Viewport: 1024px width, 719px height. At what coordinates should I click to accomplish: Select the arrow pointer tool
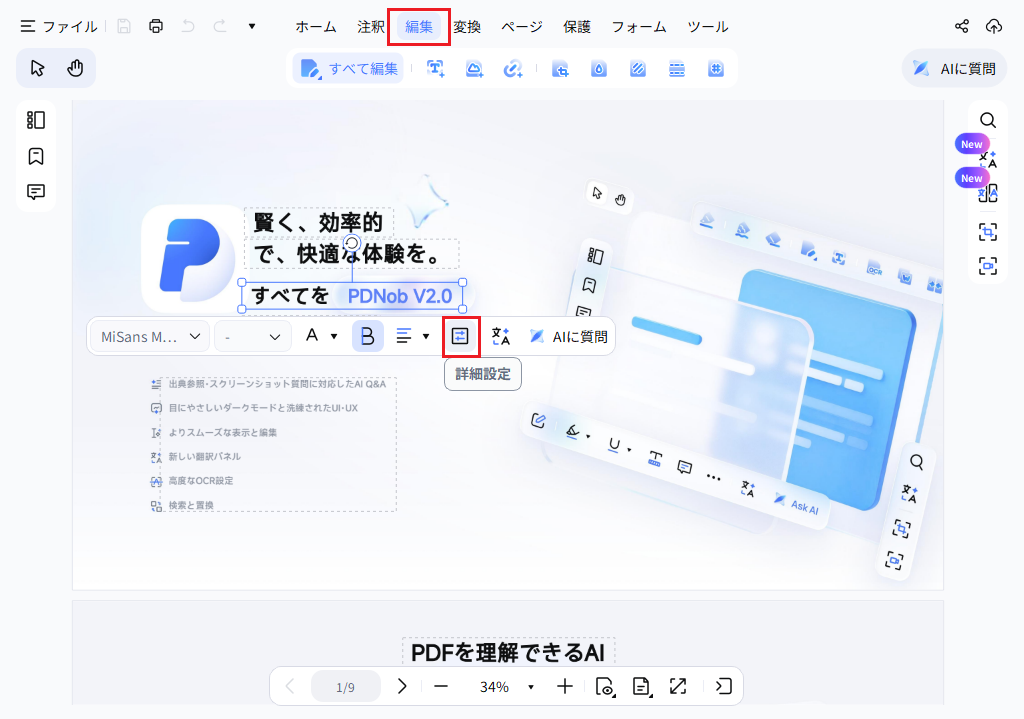coord(37,68)
